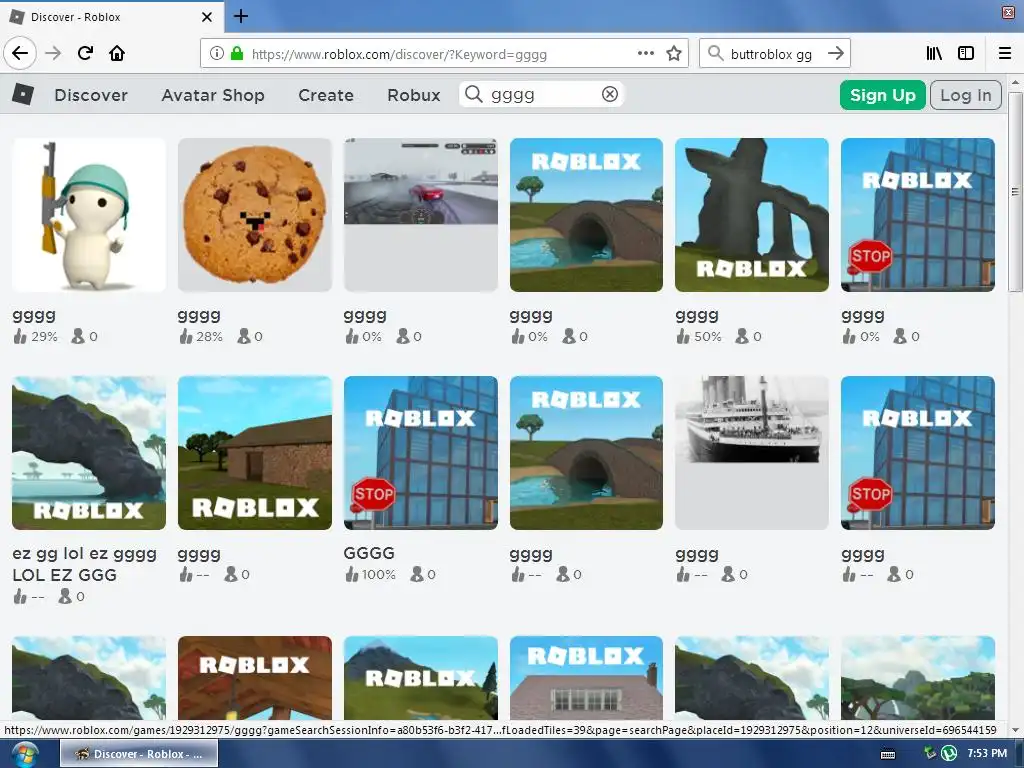Bookmark this page with the star
Screen dimensions: 1024x768
click(x=674, y=53)
